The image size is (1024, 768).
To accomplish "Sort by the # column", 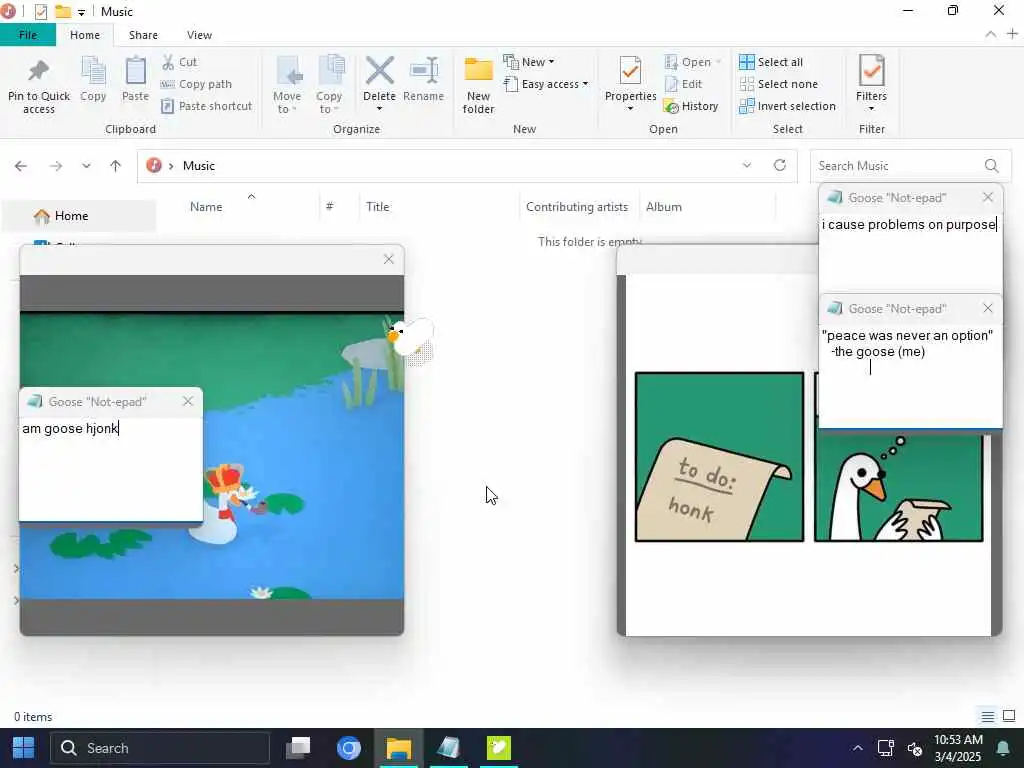I will point(330,207).
